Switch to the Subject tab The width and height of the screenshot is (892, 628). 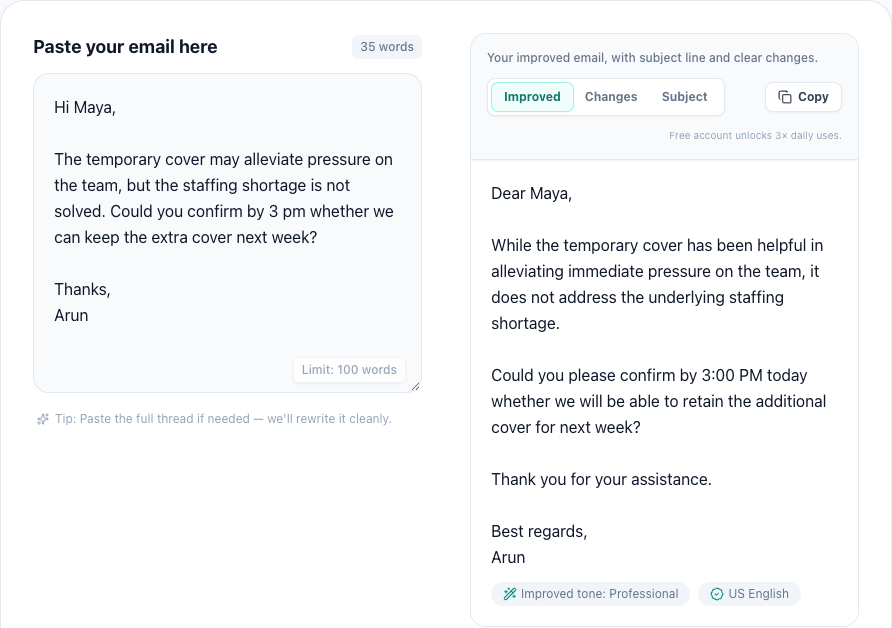pyautogui.click(x=684, y=97)
